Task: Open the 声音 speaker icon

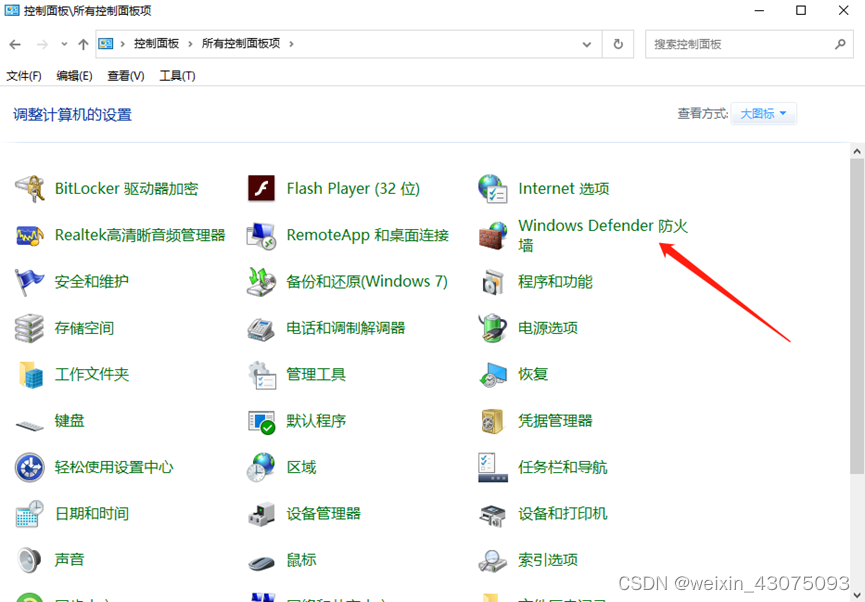Action: (29, 560)
